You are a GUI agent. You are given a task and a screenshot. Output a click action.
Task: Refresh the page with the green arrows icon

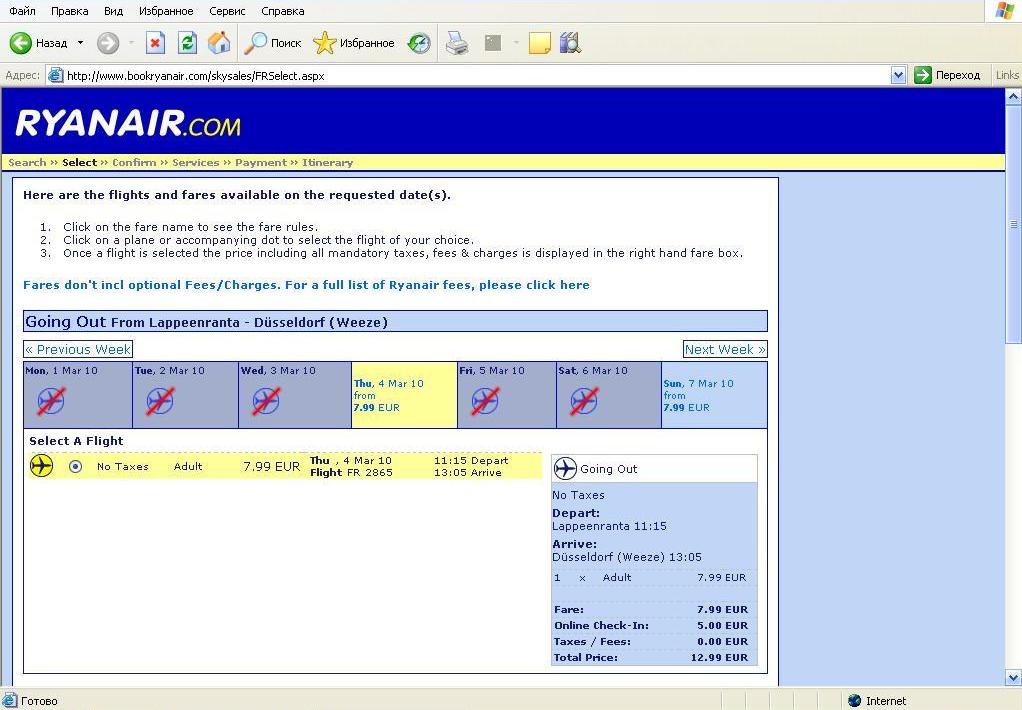coord(187,43)
